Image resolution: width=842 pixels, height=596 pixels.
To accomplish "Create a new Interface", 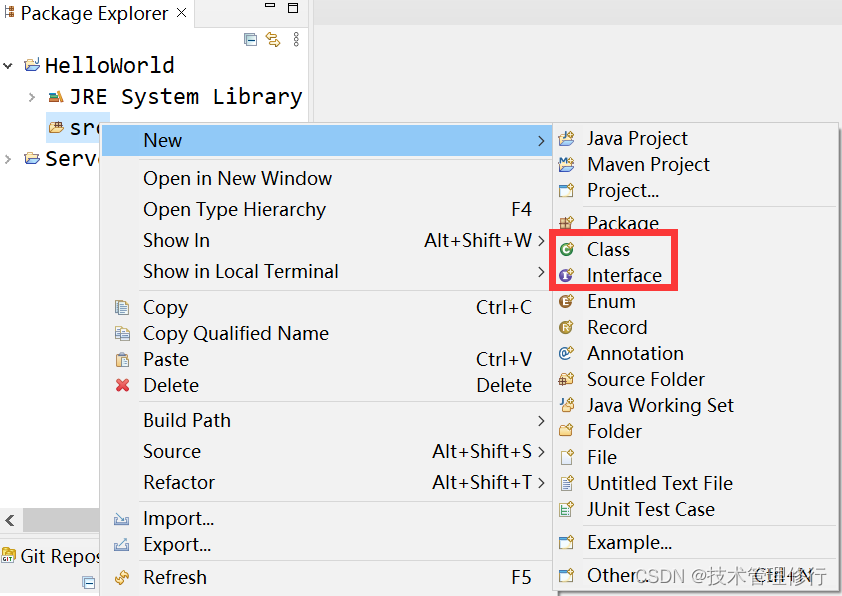I will [x=695, y=275].
